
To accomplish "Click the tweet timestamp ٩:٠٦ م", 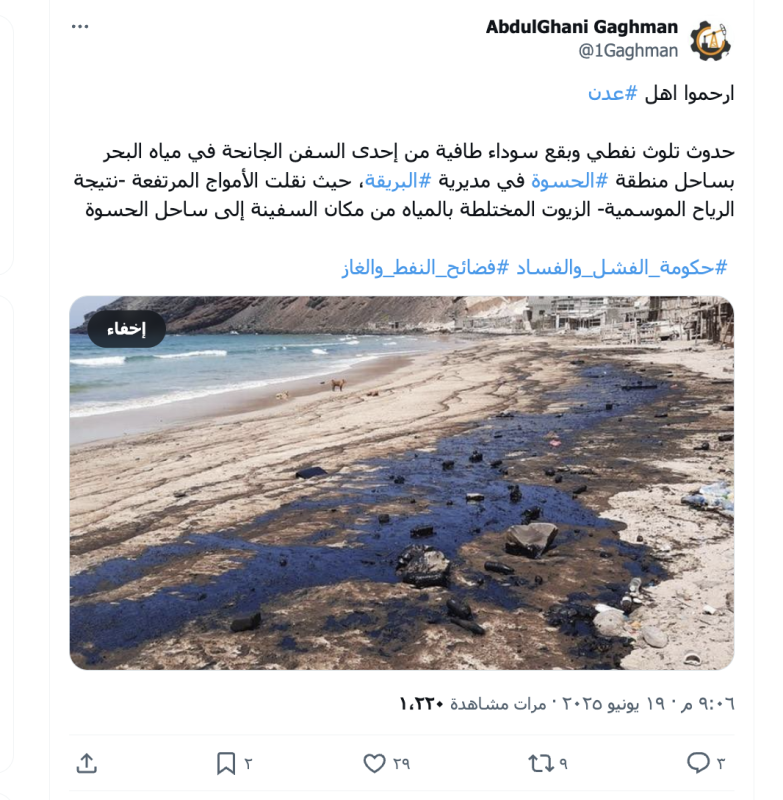I will click(708, 704).
